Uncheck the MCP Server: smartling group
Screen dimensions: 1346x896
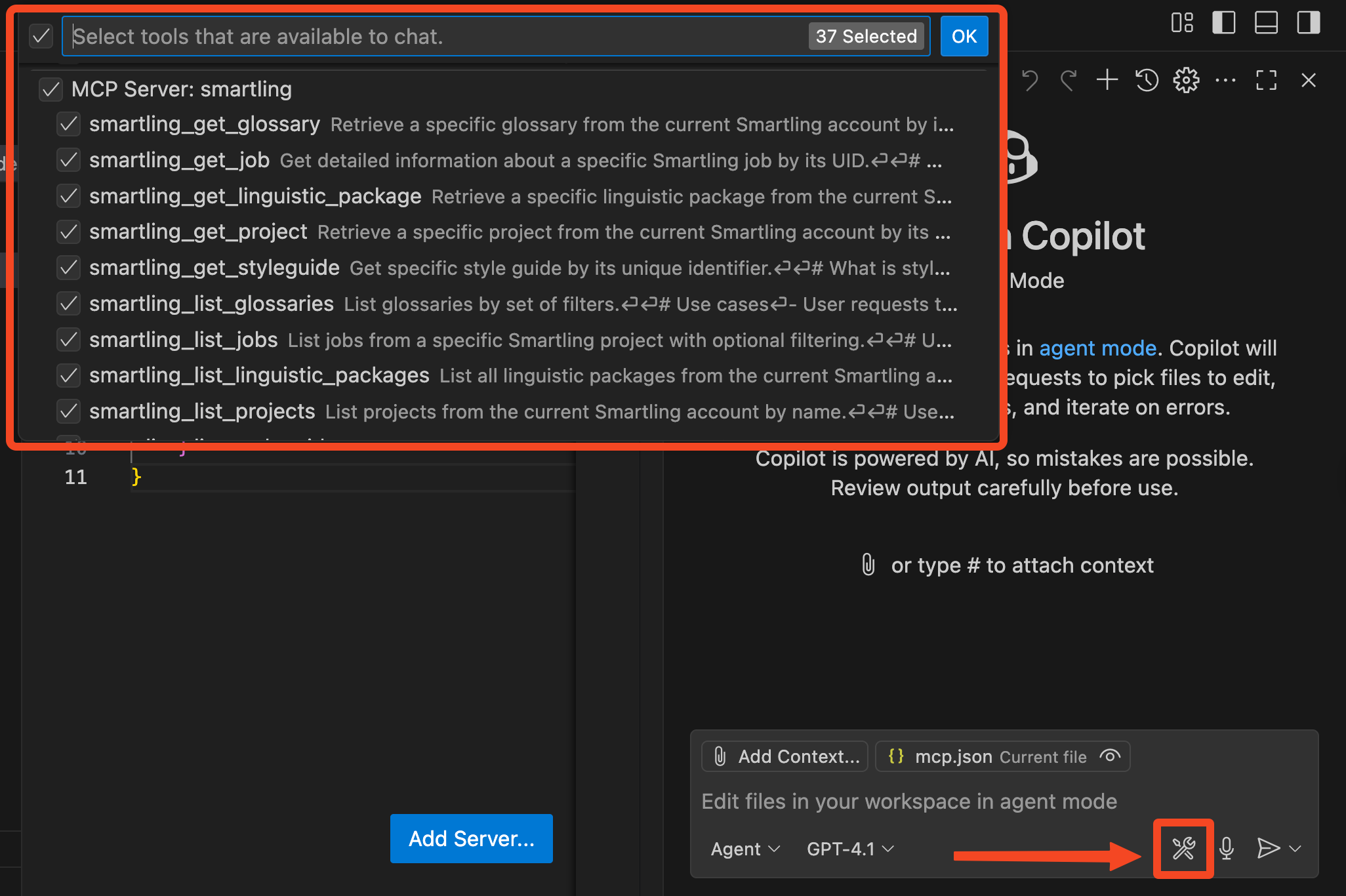point(51,89)
